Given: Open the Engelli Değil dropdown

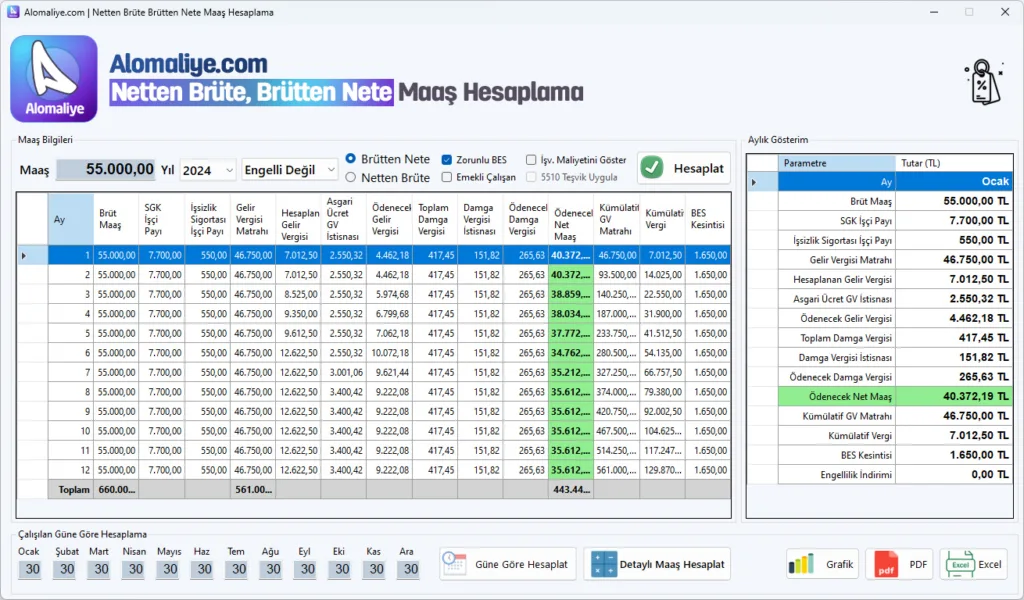Looking at the screenshot, I should pos(289,170).
